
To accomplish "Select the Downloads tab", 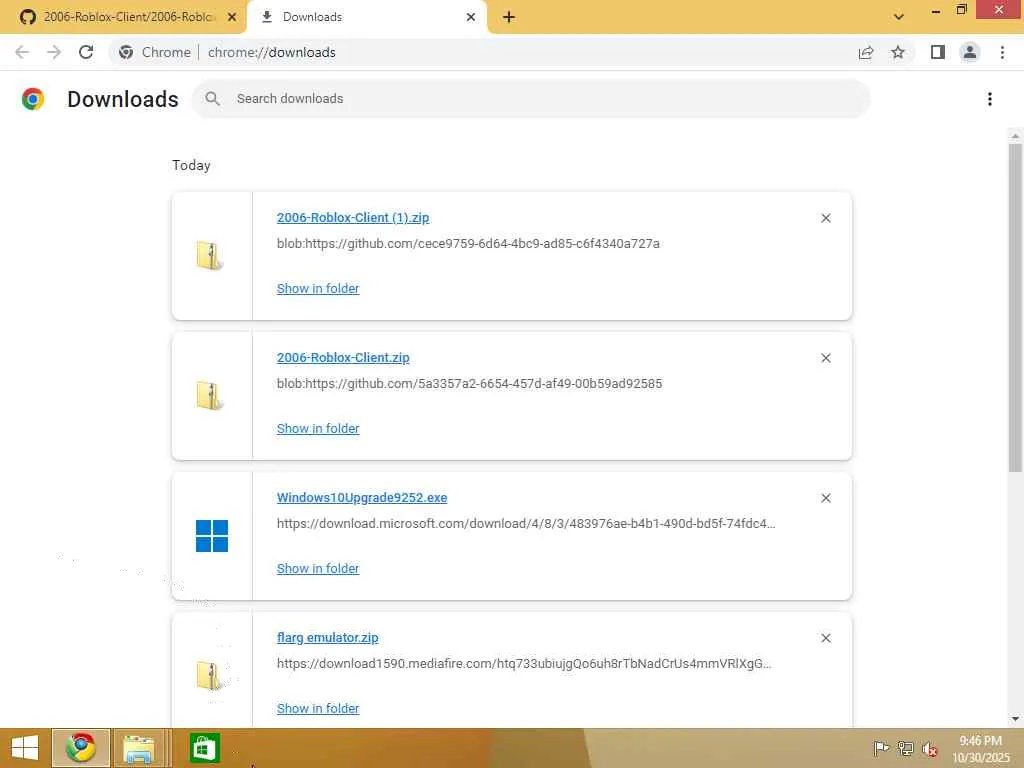I will pos(367,17).
